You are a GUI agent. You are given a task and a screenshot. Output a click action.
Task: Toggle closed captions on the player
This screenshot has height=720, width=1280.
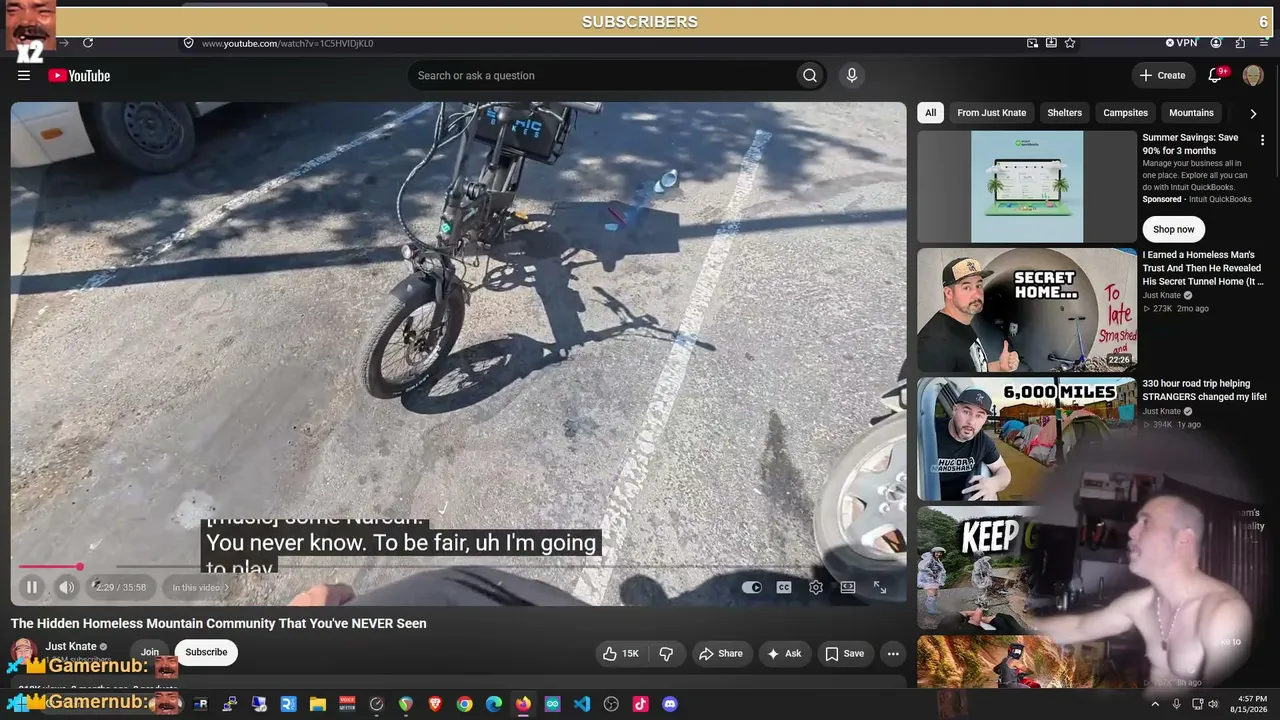click(x=784, y=588)
